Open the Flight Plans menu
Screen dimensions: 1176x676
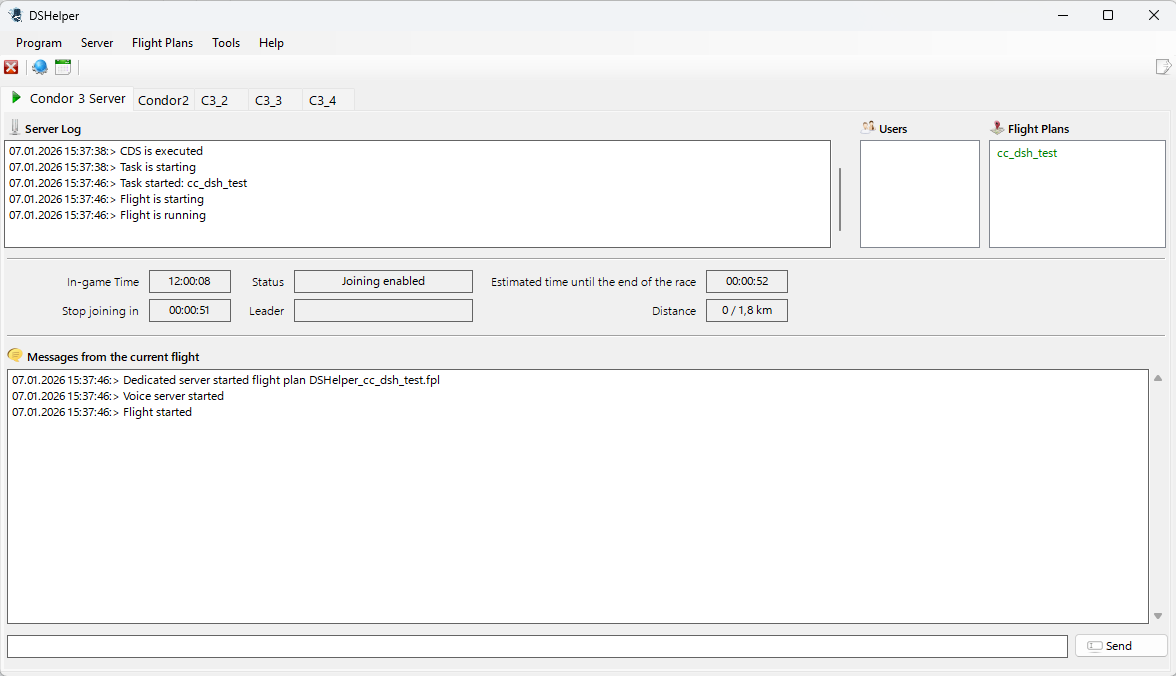click(162, 43)
